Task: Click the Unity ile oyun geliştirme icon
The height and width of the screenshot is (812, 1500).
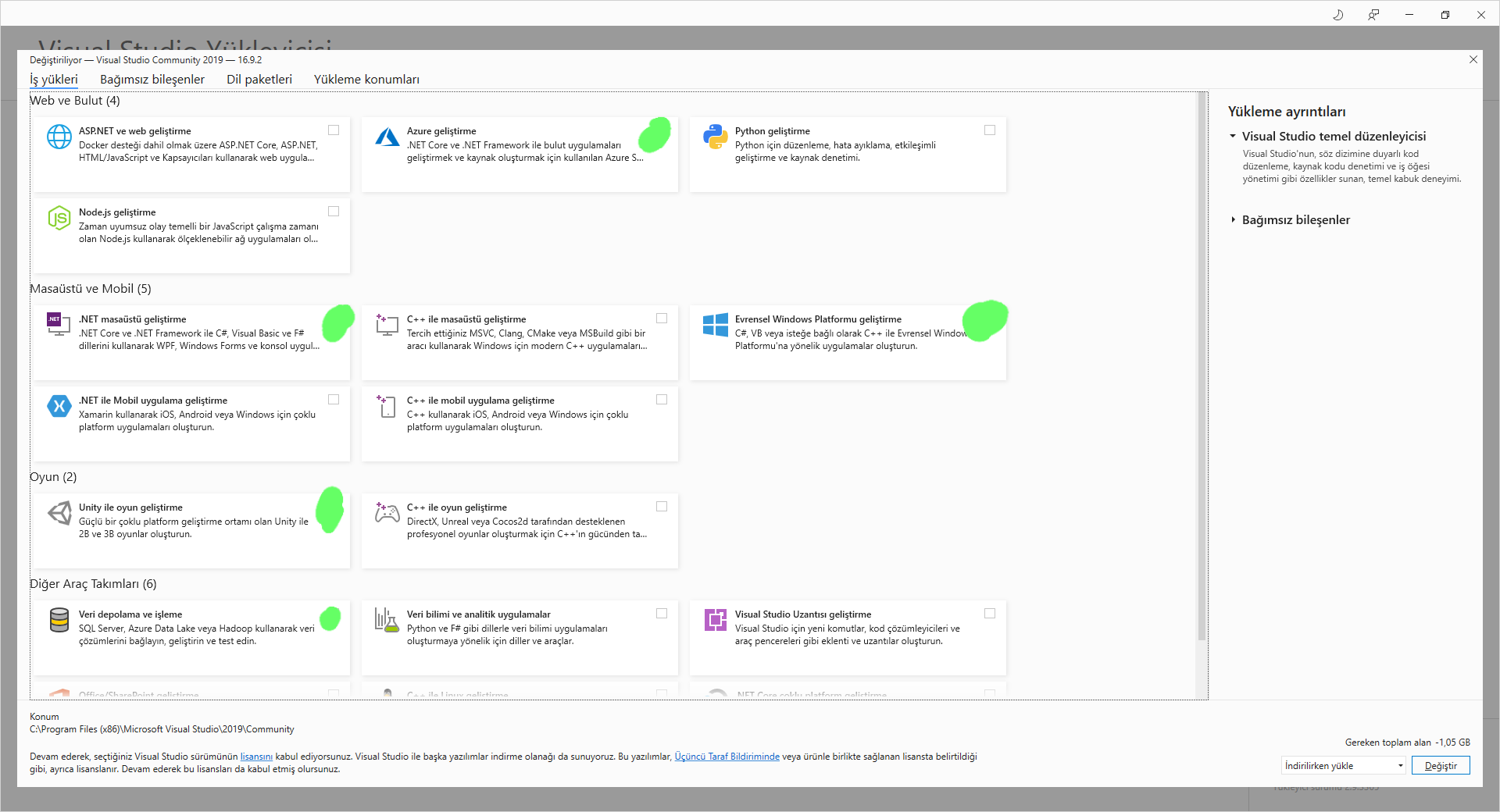Action: point(59,513)
